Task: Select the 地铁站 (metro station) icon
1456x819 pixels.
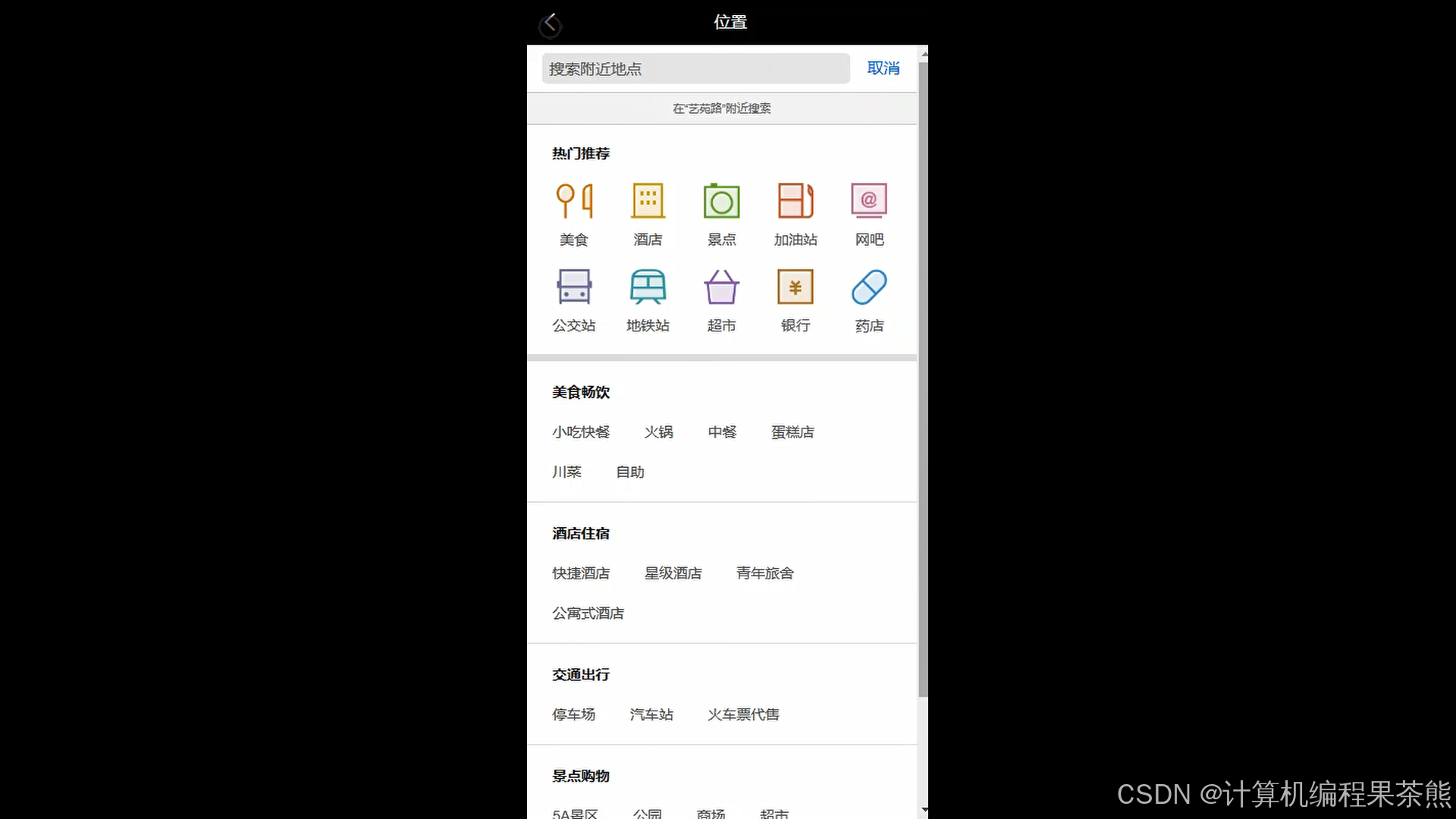Action: point(648,287)
